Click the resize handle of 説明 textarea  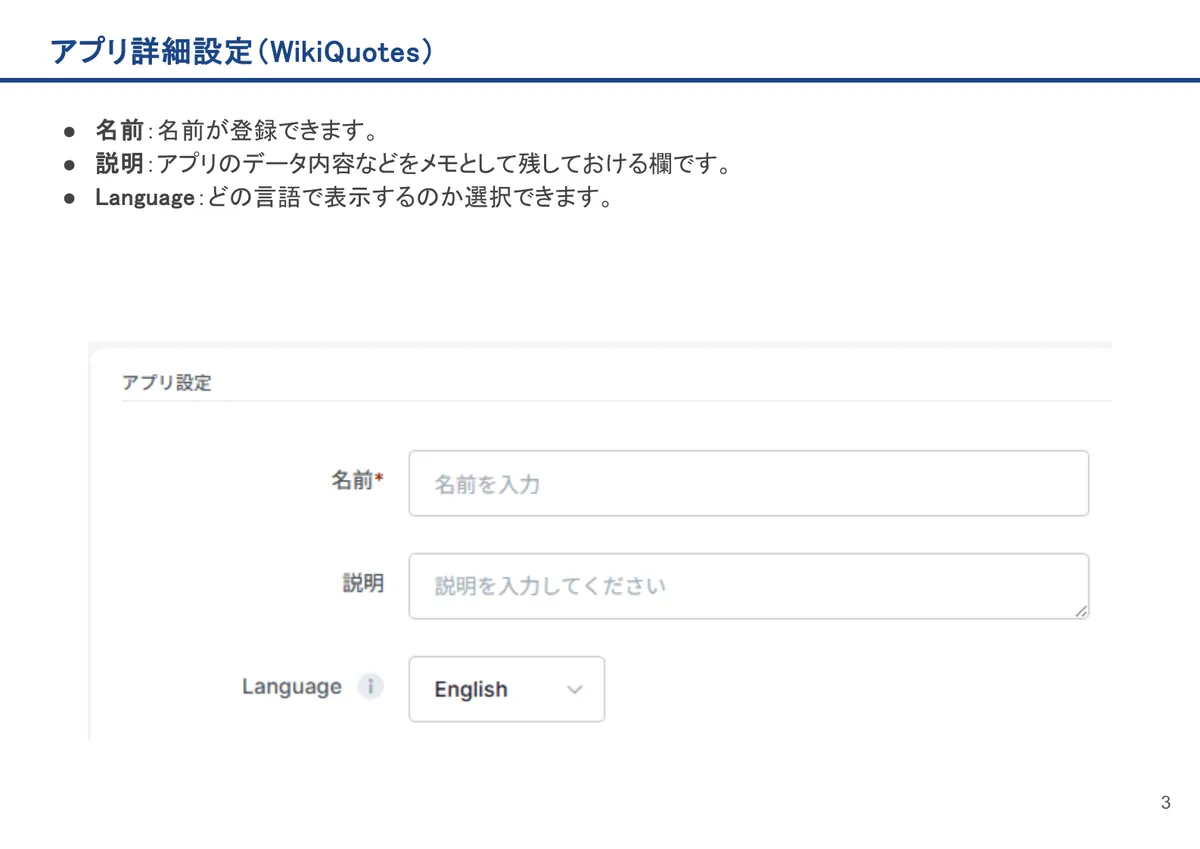(x=1081, y=611)
